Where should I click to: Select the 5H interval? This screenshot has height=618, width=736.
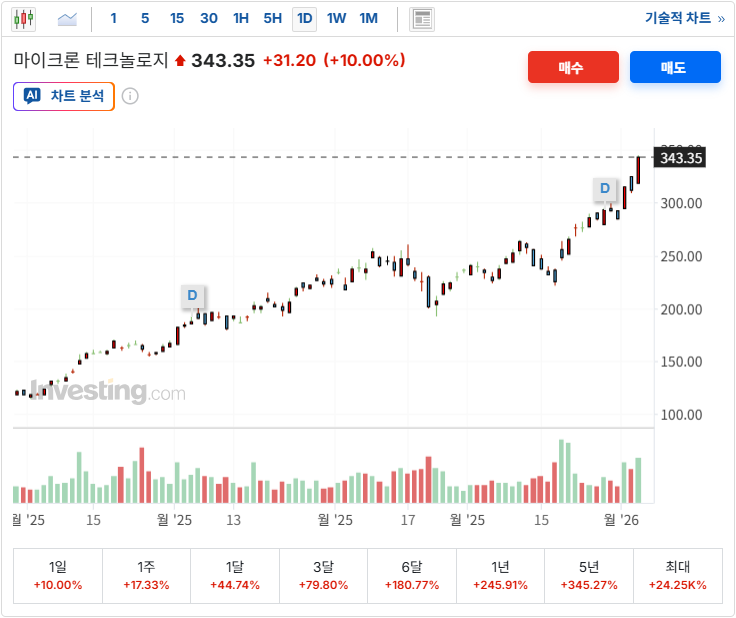click(x=273, y=19)
